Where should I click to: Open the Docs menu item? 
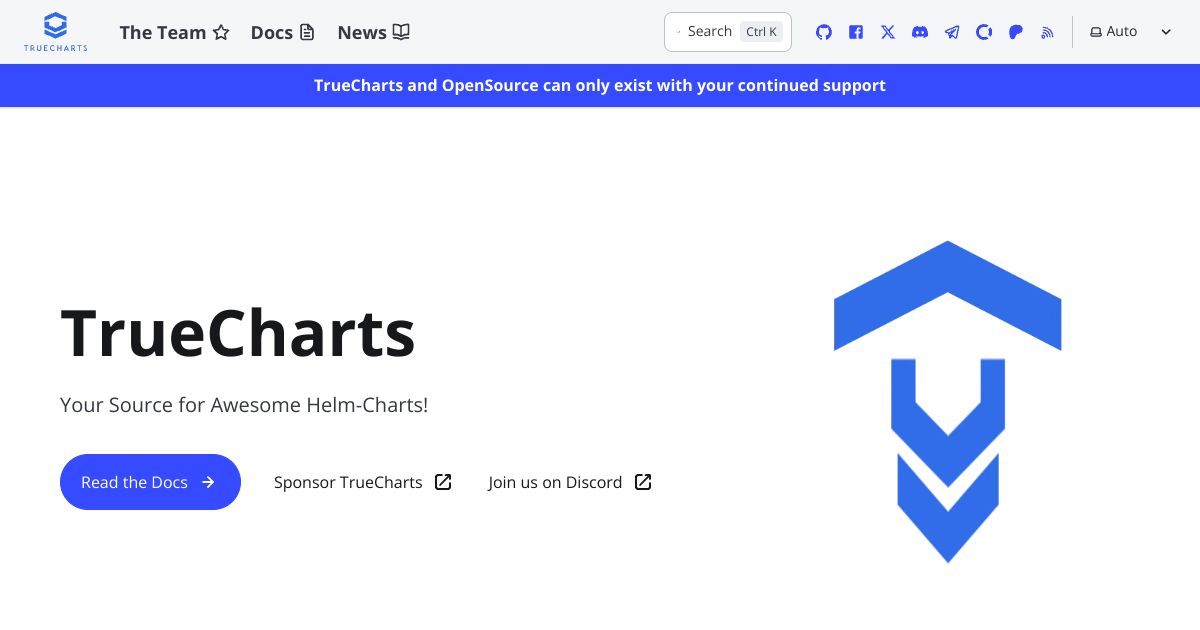[283, 32]
